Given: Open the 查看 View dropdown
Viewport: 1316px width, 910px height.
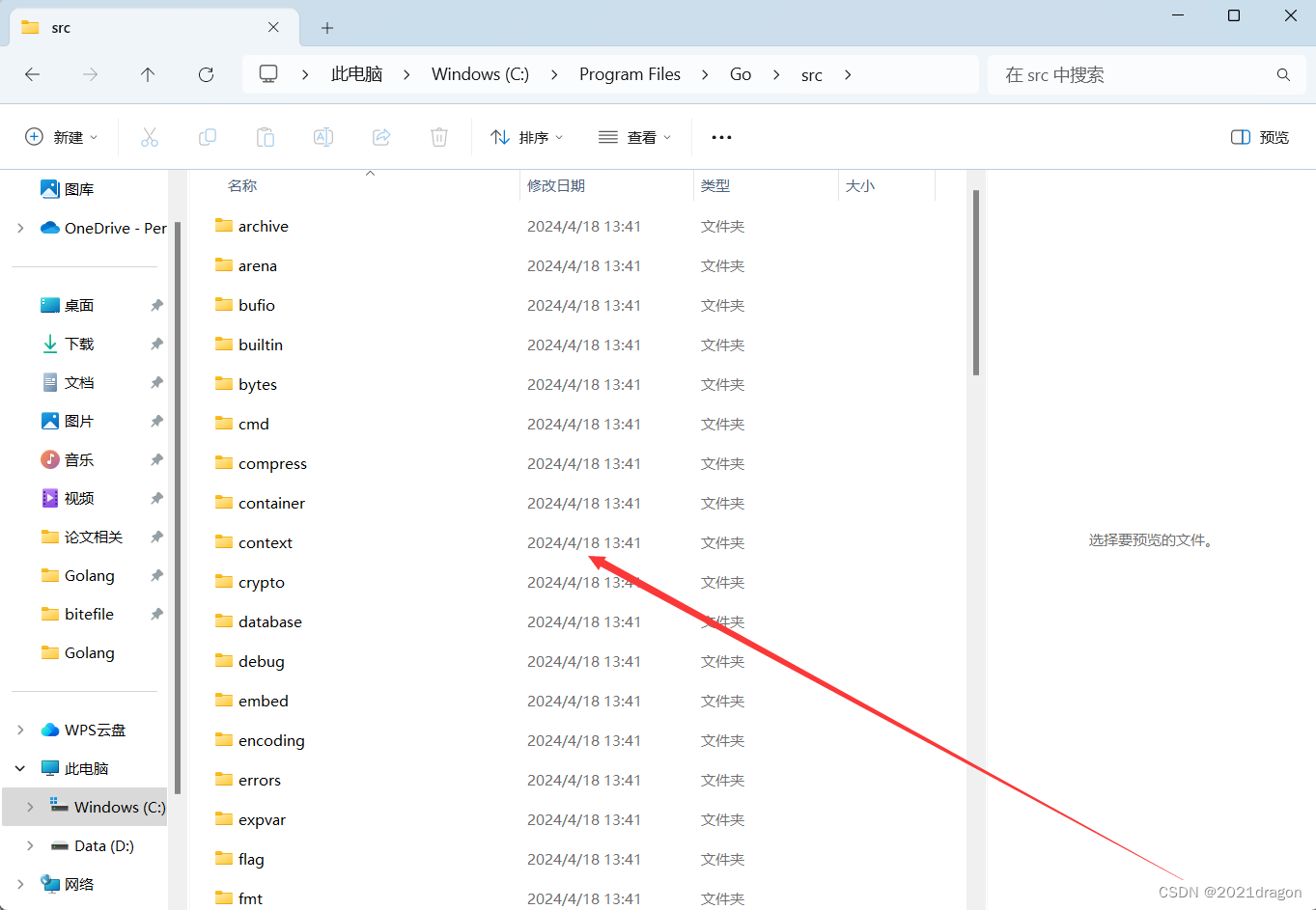Looking at the screenshot, I should pyautogui.click(x=634, y=137).
